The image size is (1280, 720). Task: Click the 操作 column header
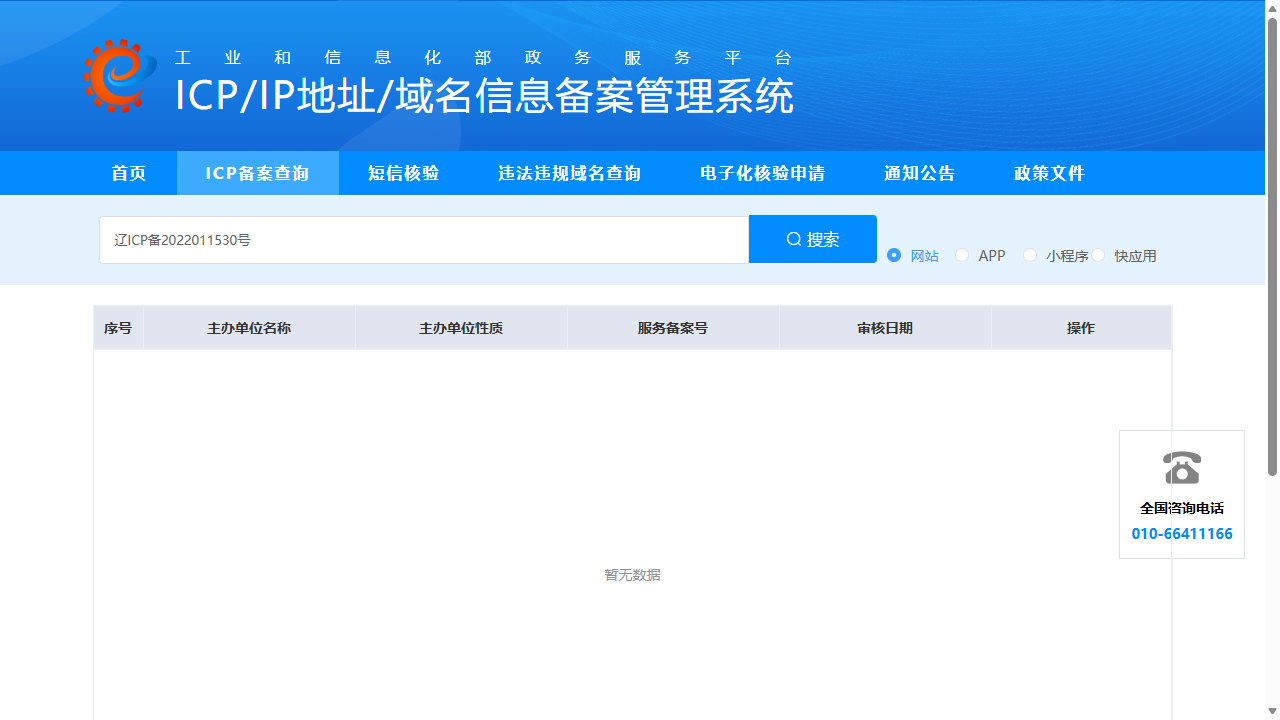(1081, 328)
